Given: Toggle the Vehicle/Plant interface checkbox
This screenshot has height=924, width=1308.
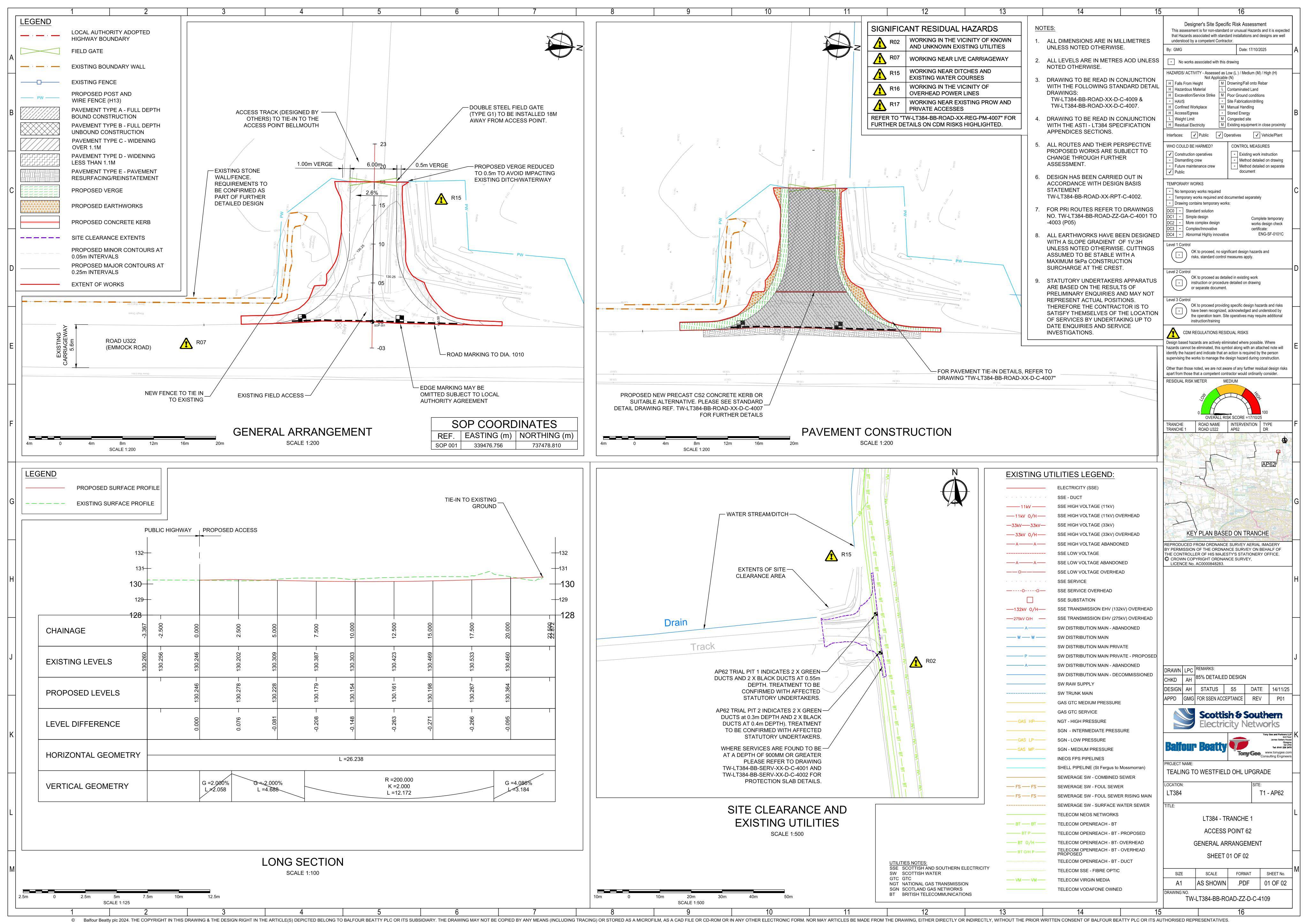Looking at the screenshot, I should [x=1257, y=135].
